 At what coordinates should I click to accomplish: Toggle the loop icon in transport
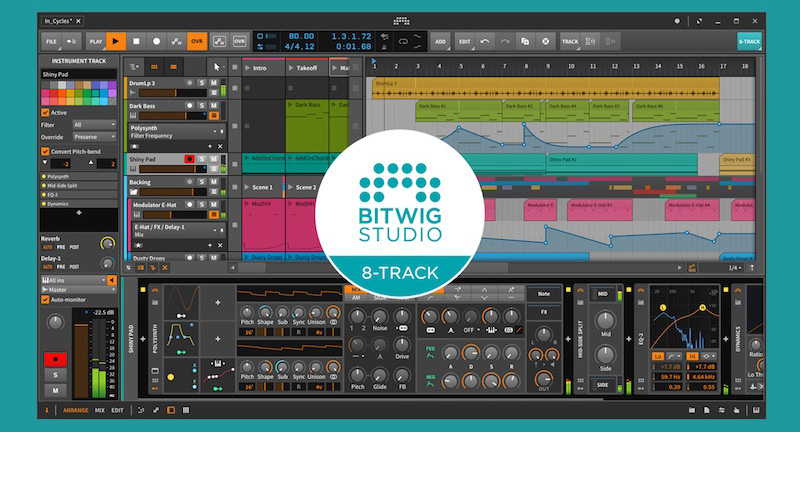(x=403, y=41)
